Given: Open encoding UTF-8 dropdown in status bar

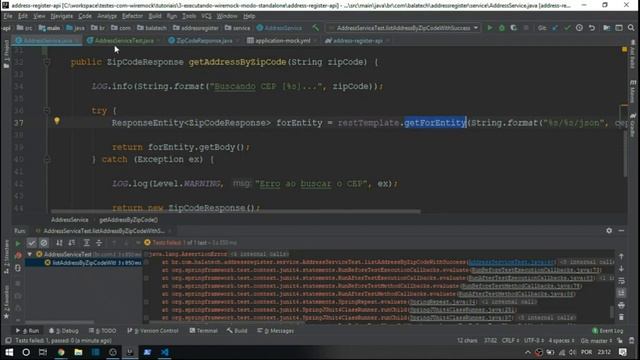Looking at the screenshot, I should pos(534,340).
